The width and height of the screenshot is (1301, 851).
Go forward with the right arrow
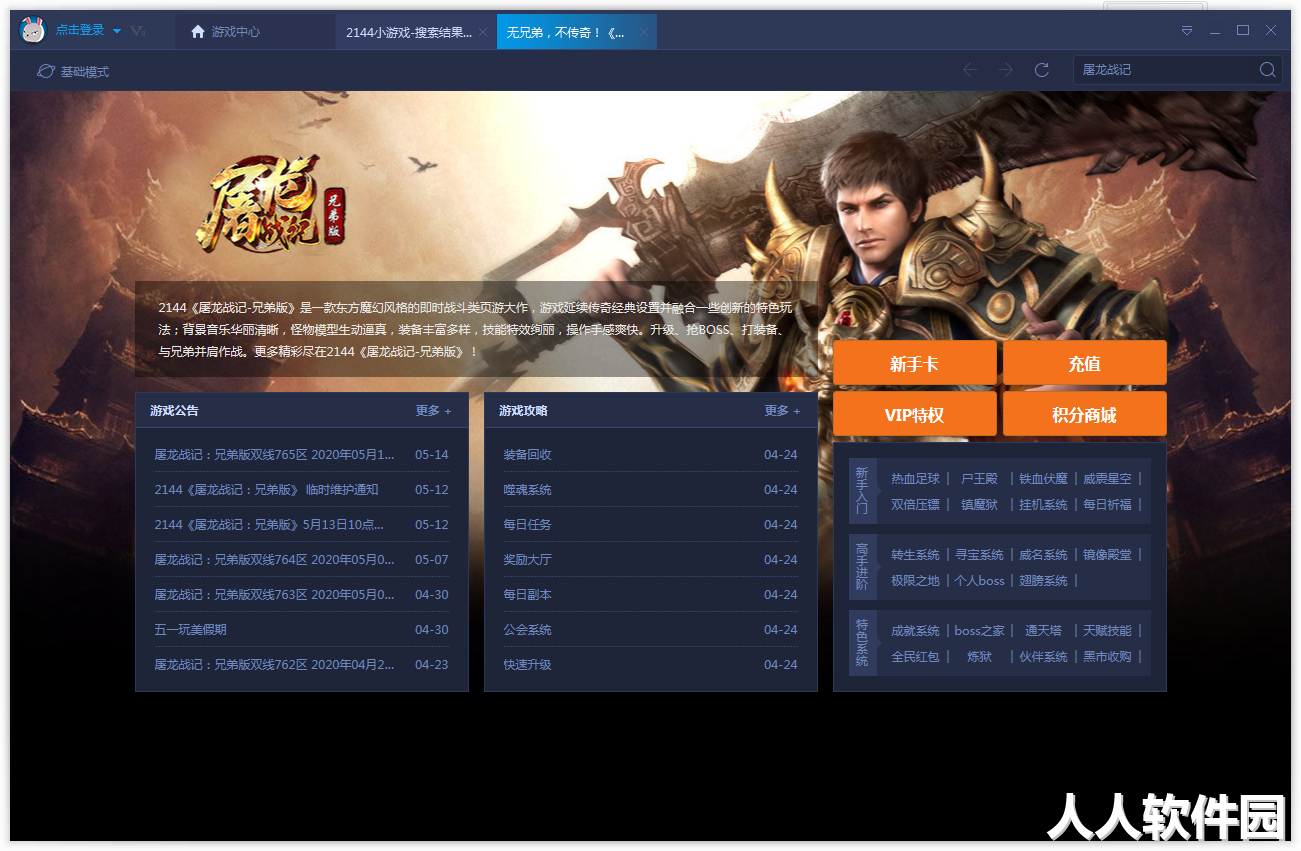click(1006, 70)
